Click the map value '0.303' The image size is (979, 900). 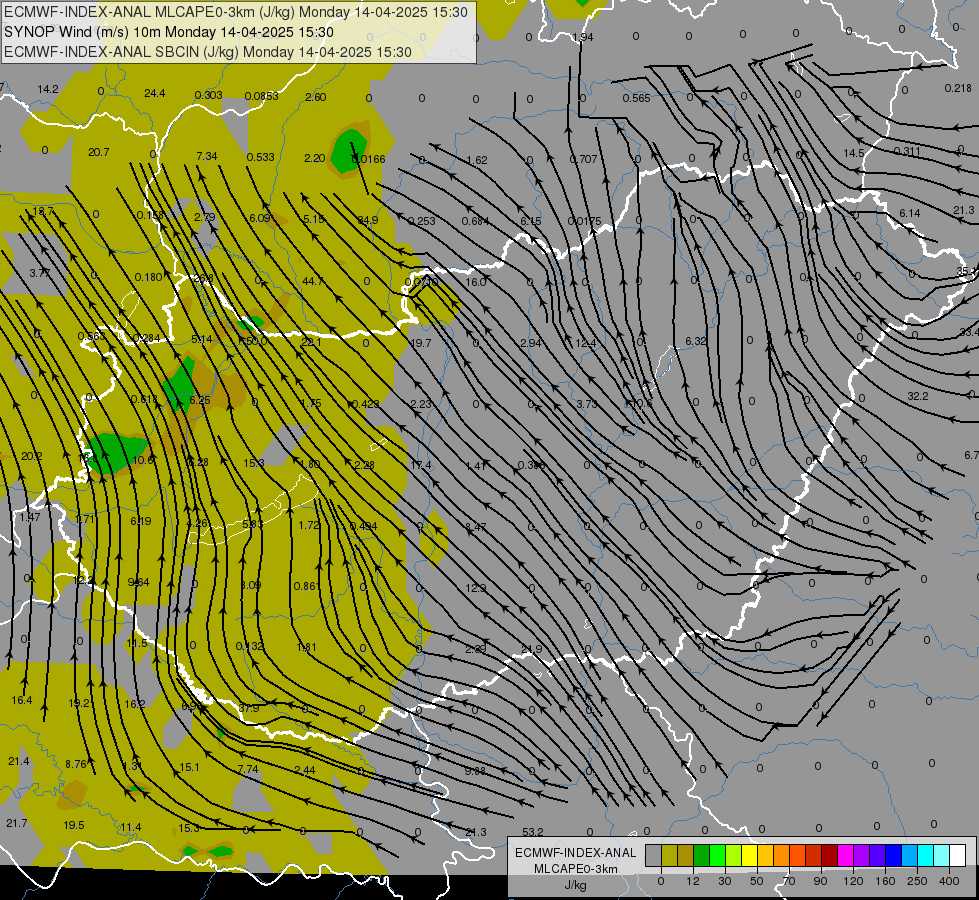209,95
